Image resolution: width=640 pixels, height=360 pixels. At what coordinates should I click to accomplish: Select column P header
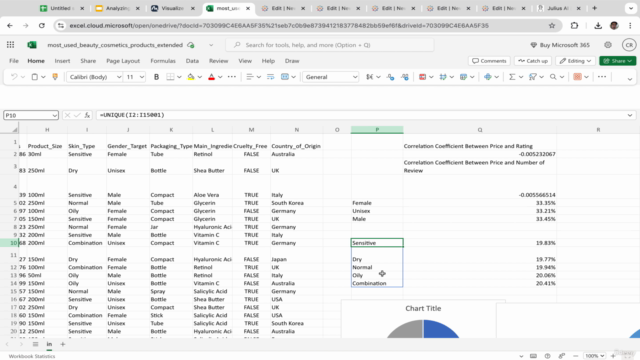377,130
